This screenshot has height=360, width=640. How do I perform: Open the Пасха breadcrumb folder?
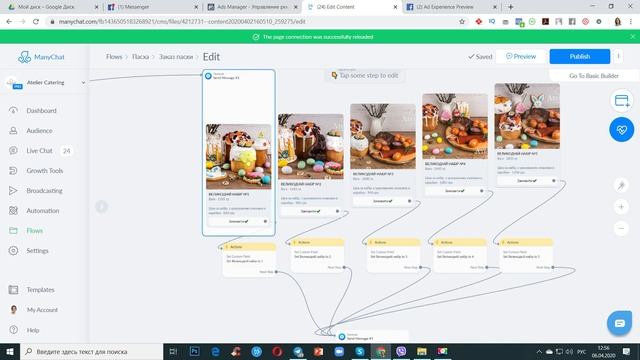pyautogui.click(x=140, y=57)
